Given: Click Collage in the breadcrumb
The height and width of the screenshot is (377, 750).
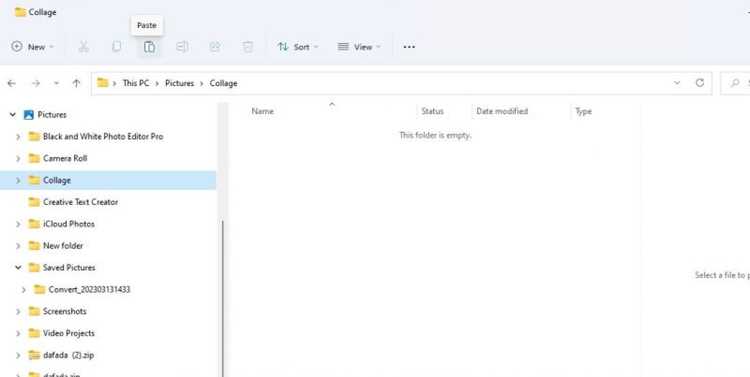Looking at the screenshot, I should 223,83.
